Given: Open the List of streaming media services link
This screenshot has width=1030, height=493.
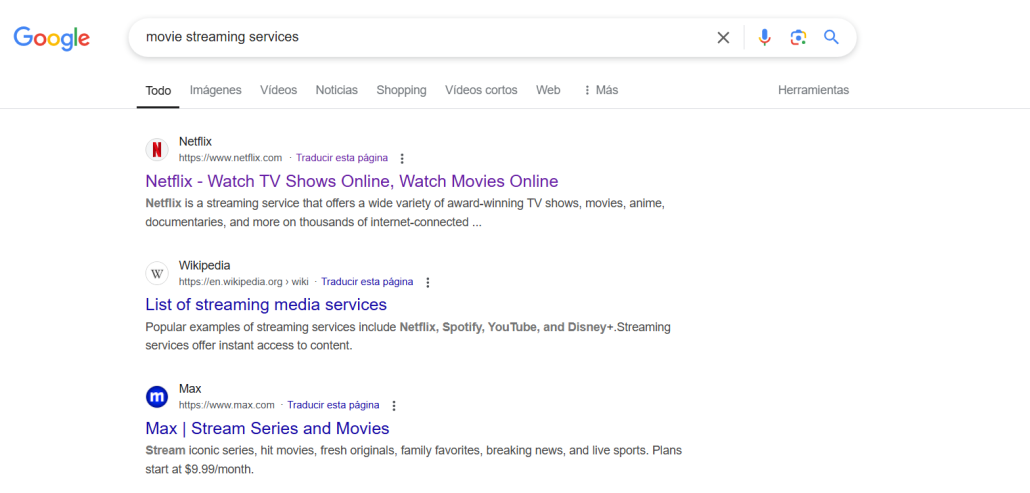Looking at the screenshot, I should 266,305.
